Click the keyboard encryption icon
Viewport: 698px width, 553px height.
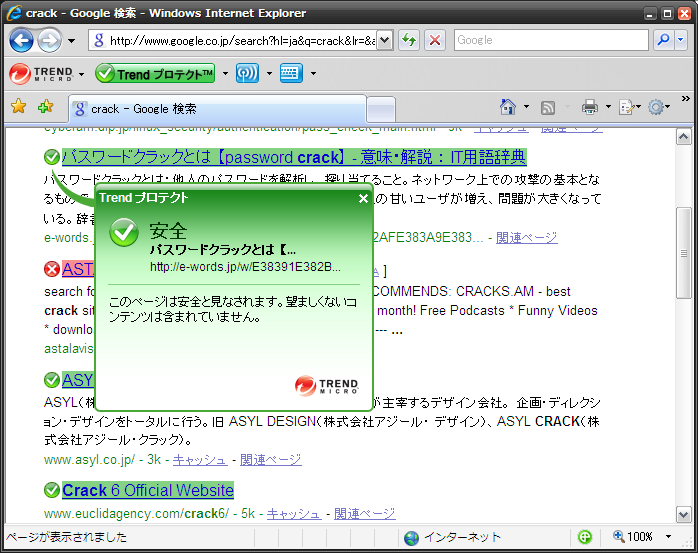(x=291, y=73)
